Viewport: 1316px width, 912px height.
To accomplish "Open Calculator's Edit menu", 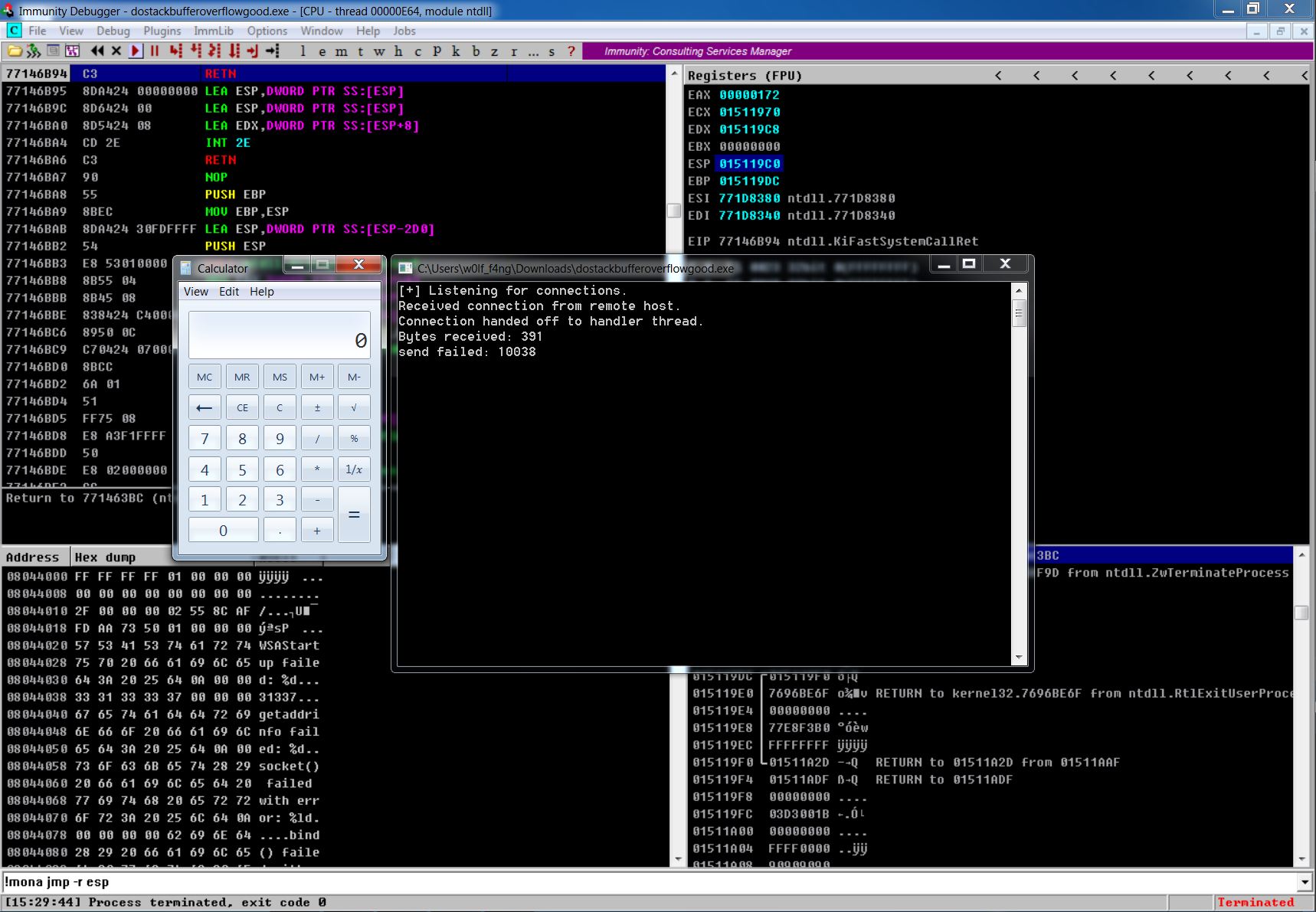I will (228, 292).
